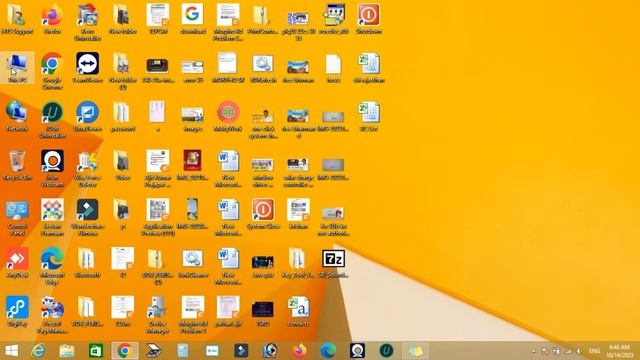Select the 7z archive icon on the desktop
Image resolution: width=640 pixels, height=360 pixels.
pyautogui.click(x=333, y=263)
